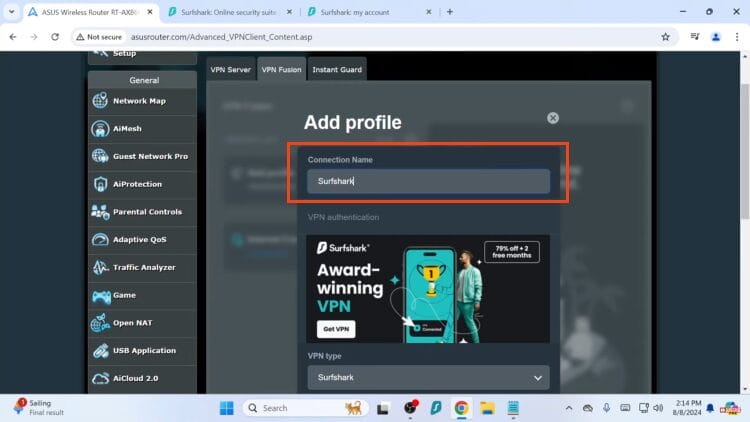Screen dimensions: 750x422
Task: Open a new browser tab
Action: tap(450, 12)
